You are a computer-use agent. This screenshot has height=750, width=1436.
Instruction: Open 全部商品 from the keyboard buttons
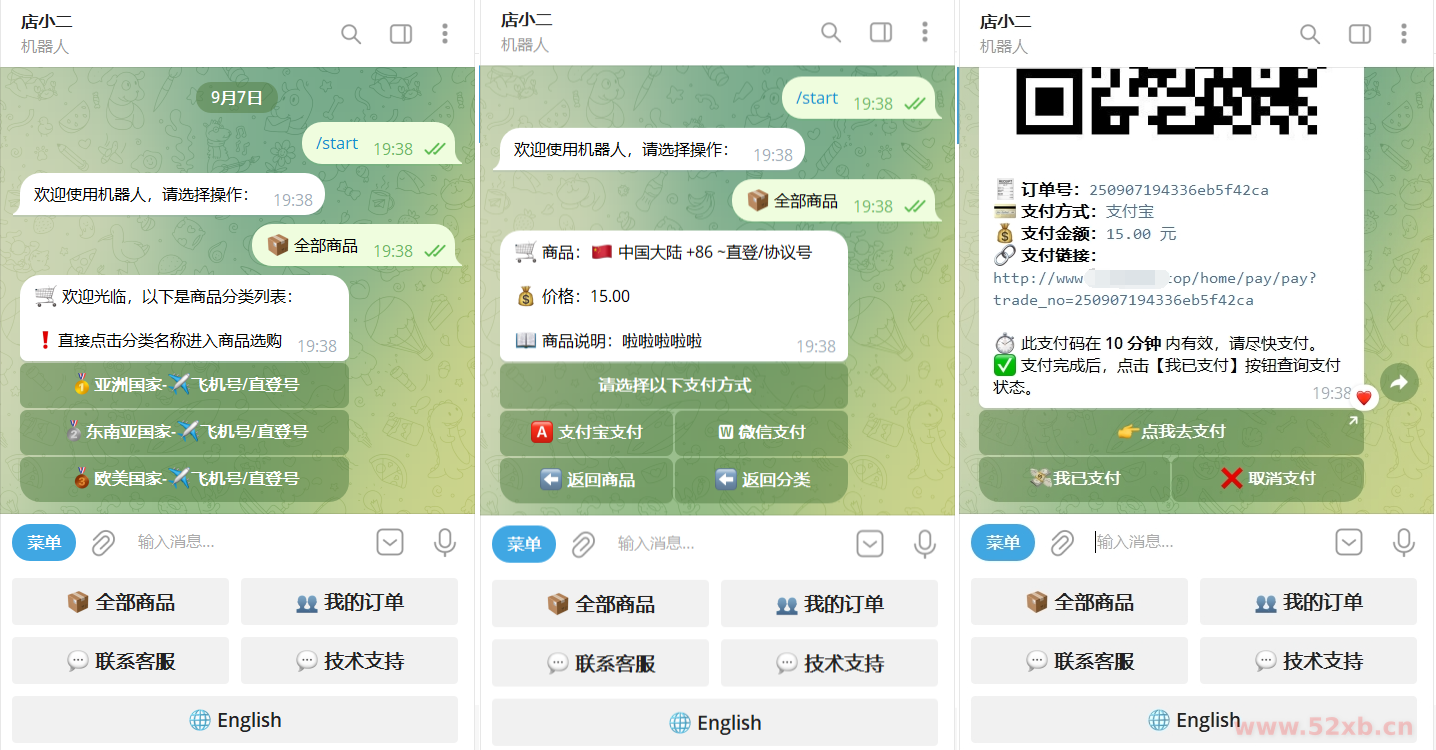[120, 603]
